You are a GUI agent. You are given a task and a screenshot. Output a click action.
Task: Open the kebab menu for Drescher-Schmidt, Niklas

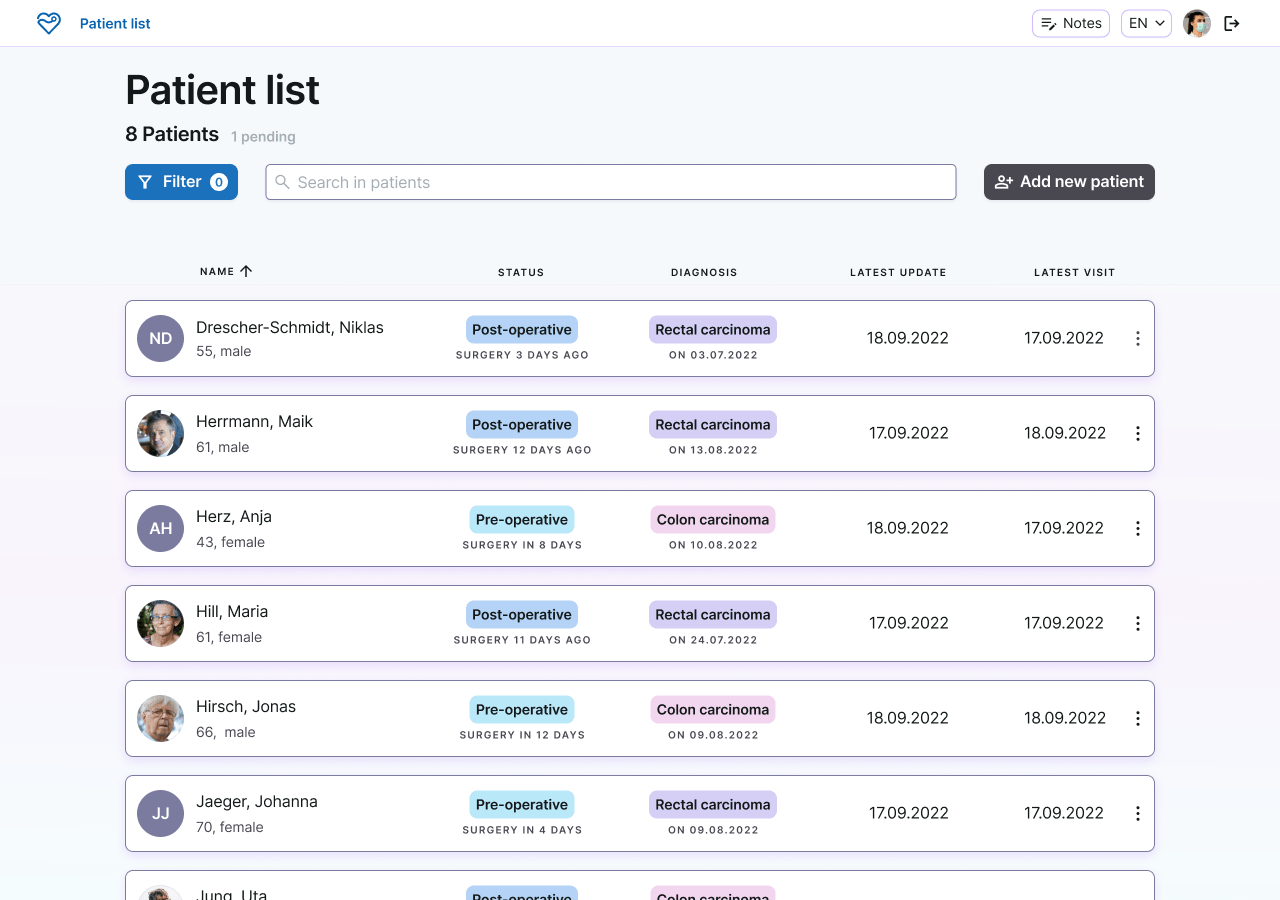point(1137,338)
